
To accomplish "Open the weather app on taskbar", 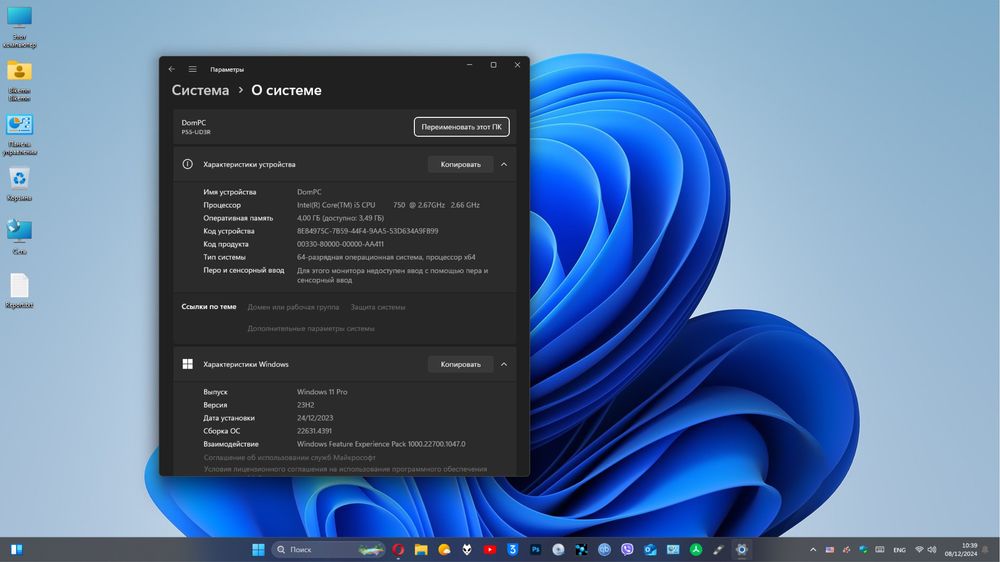I will (x=444, y=549).
